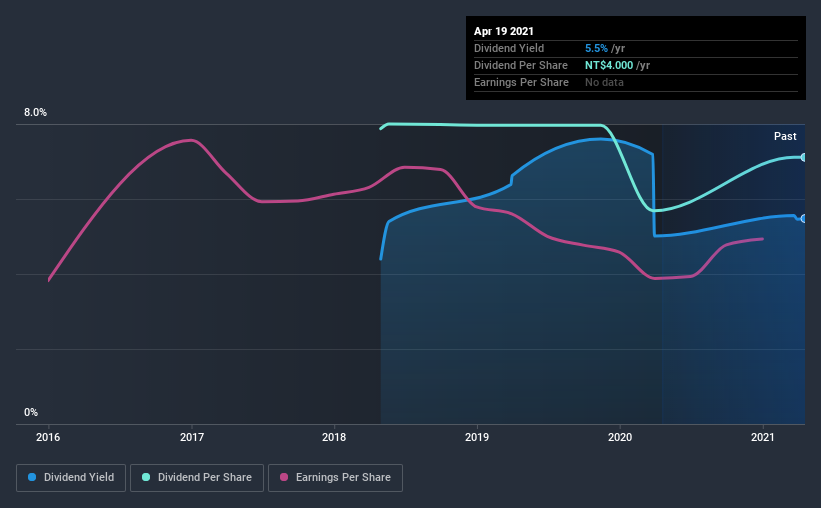Select the teal endpoint marker on Dividend Per Share line

point(803,157)
